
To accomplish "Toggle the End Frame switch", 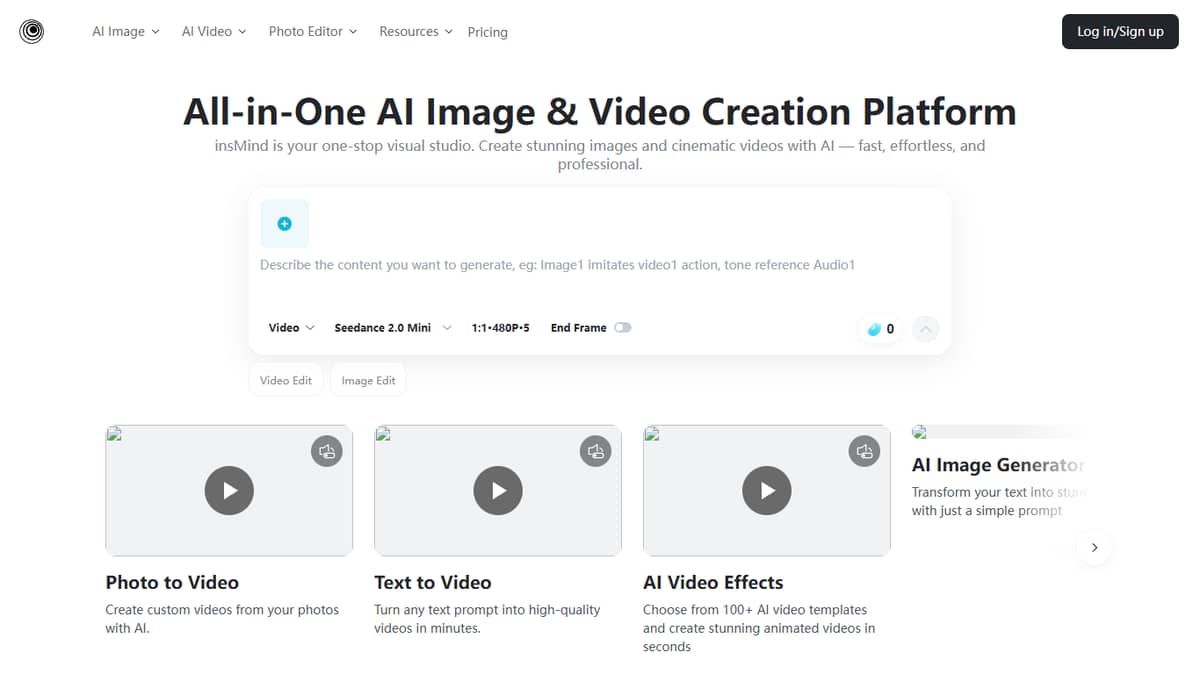I will click(x=623, y=328).
